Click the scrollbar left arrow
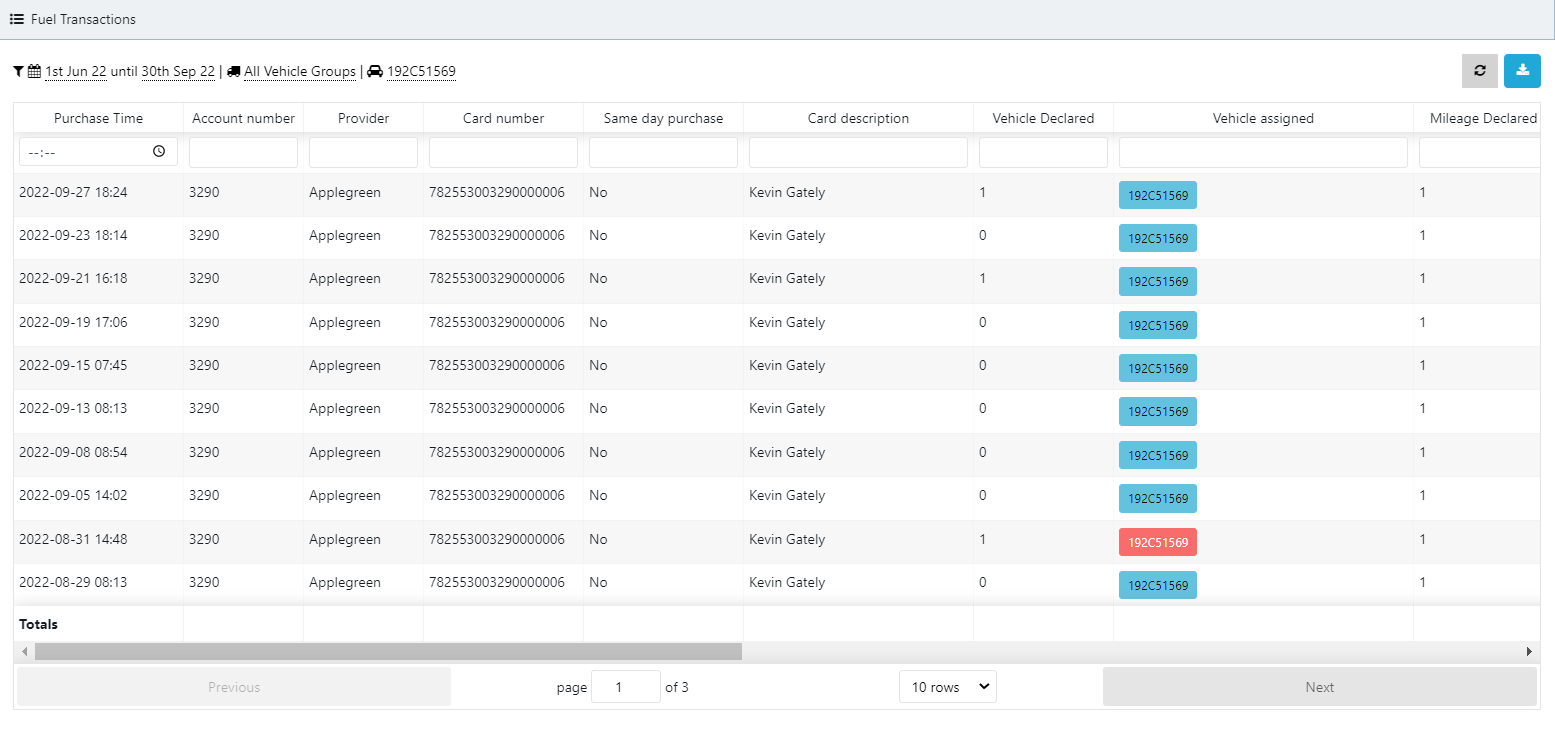The height and width of the screenshot is (747, 1555). (25, 651)
